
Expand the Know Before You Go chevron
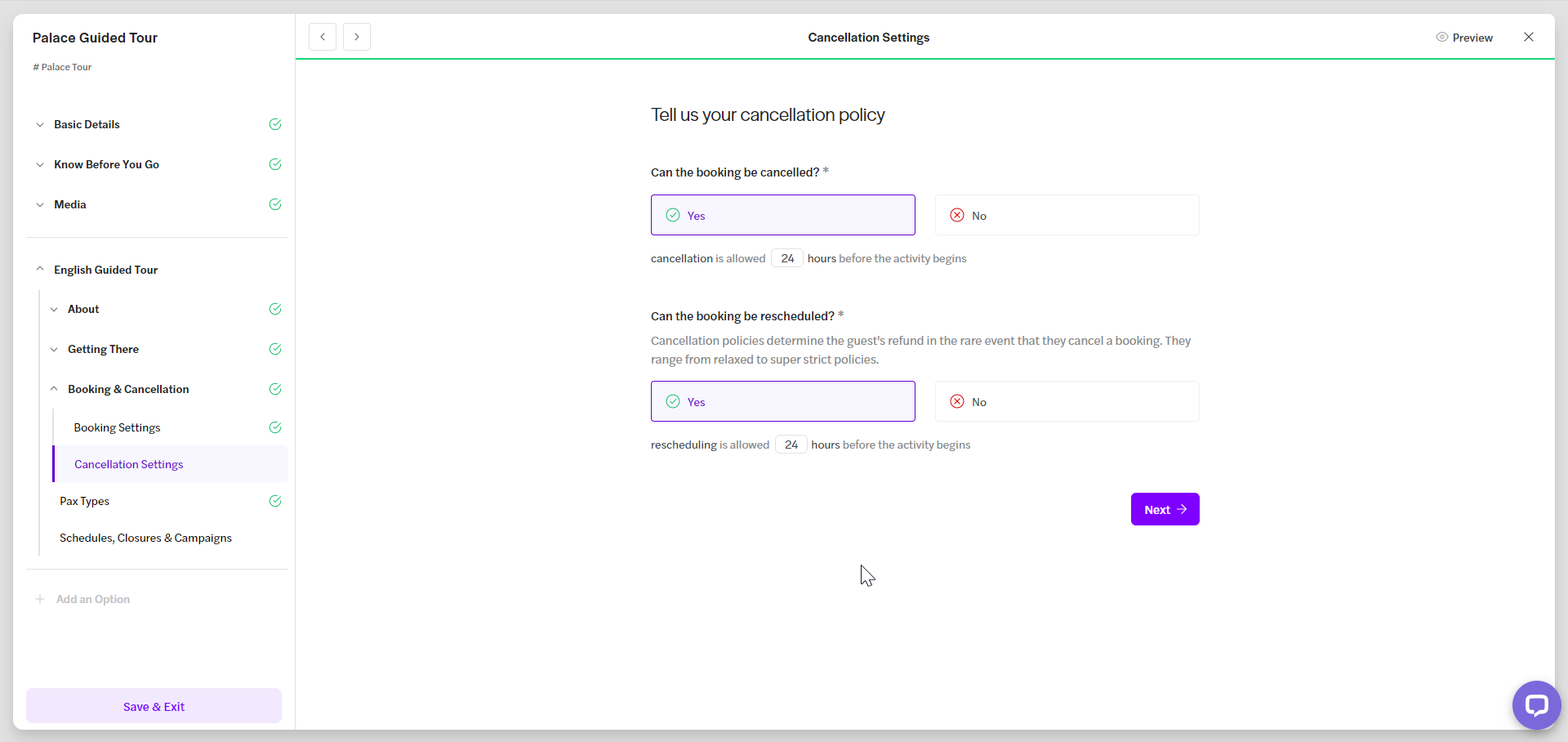pos(40,164)
